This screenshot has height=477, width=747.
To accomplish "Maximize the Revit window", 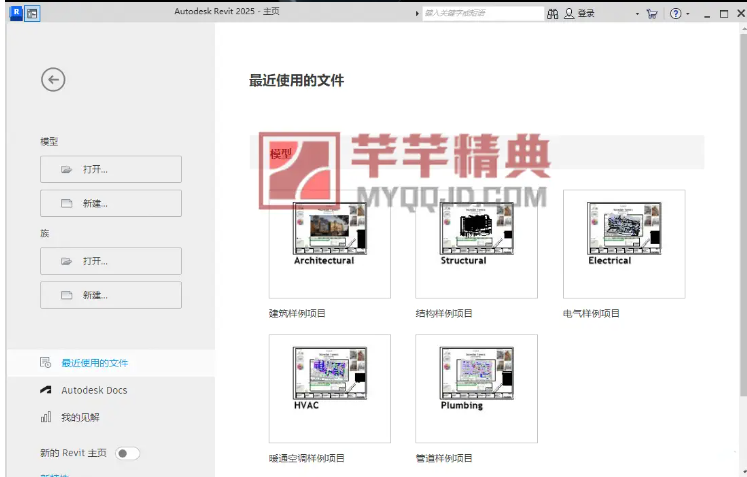I will pyautogui.click(x=724, y=14).
